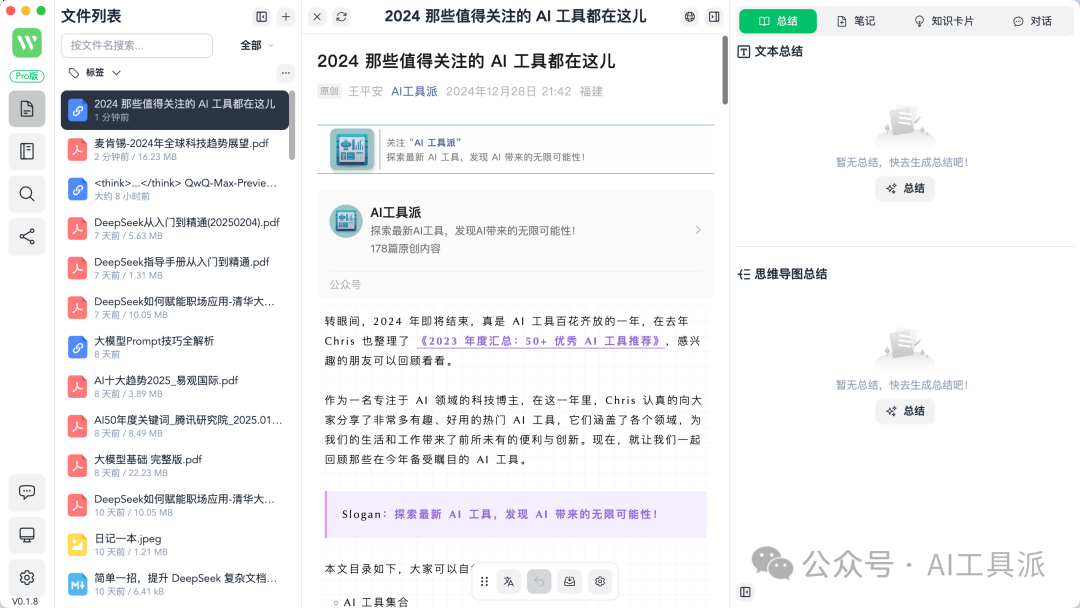Generate mind map summary 总结 button
1080x608 pixels.
coord(905,411)
